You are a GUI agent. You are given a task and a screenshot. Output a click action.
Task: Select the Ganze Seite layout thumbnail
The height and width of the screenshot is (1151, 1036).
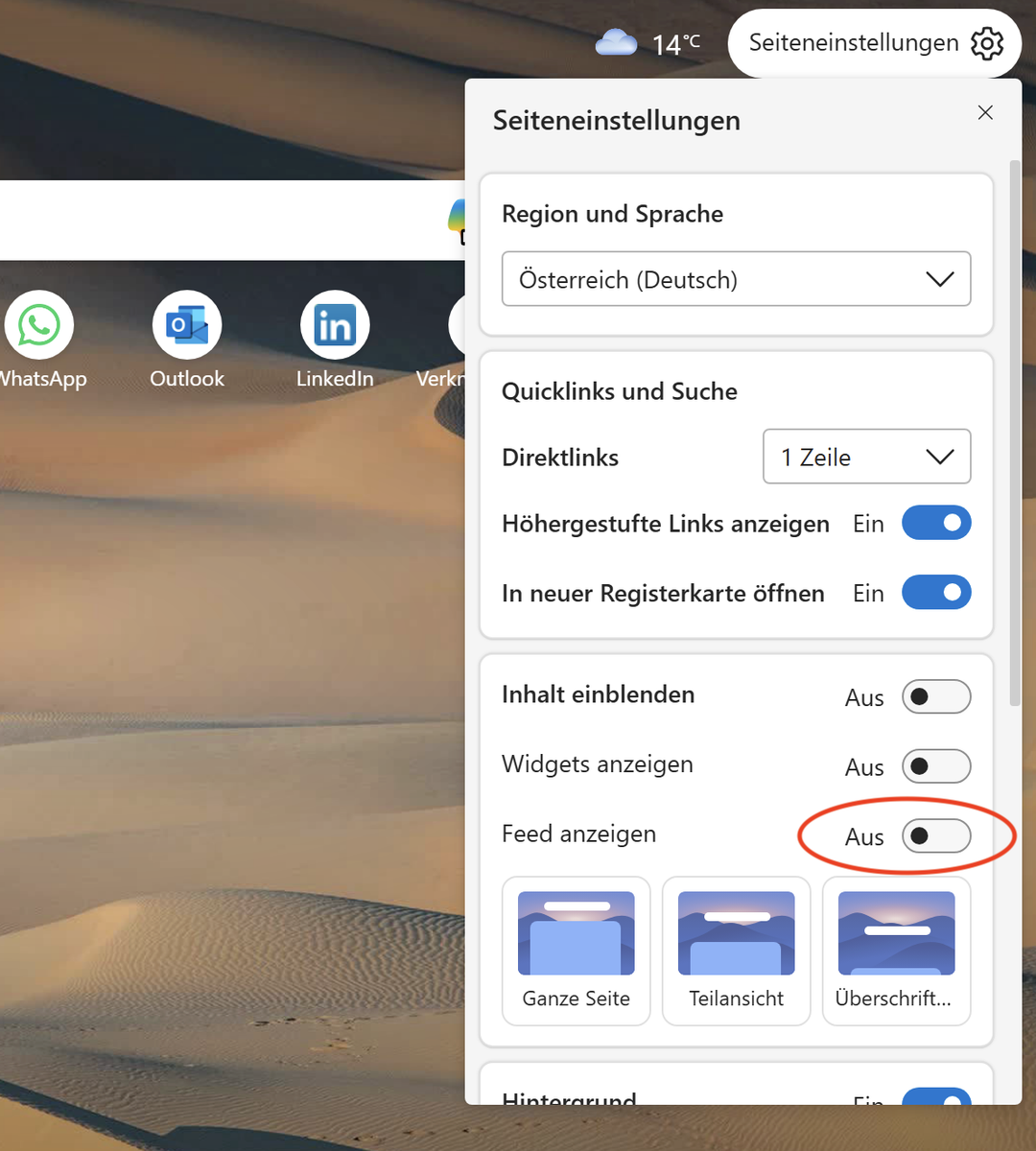(x=577, y=951)
